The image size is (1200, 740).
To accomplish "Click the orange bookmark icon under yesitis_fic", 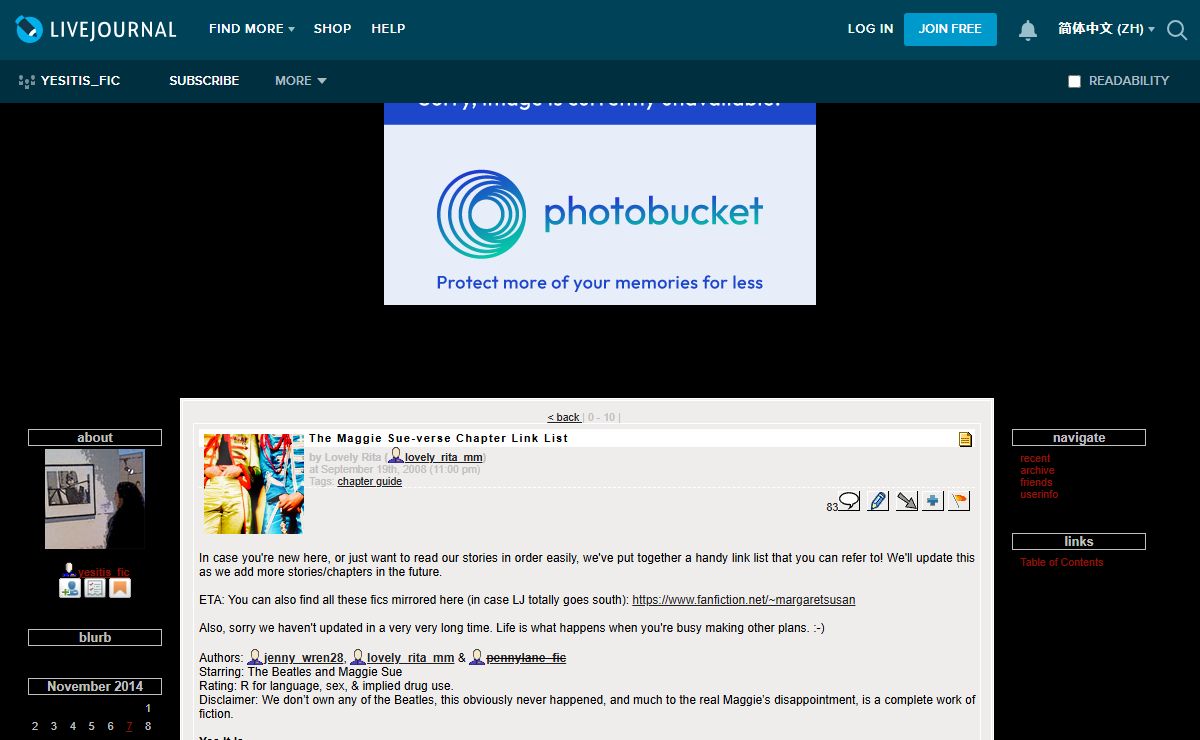I will pos(120,588).
